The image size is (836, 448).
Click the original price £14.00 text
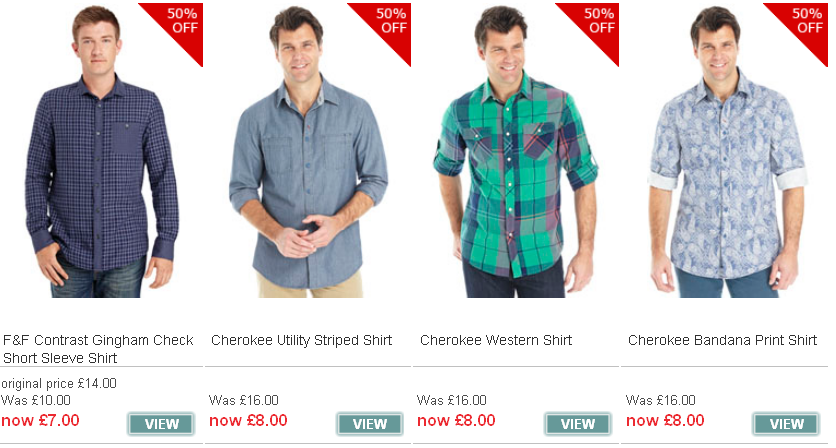click(x=59, y=383)
